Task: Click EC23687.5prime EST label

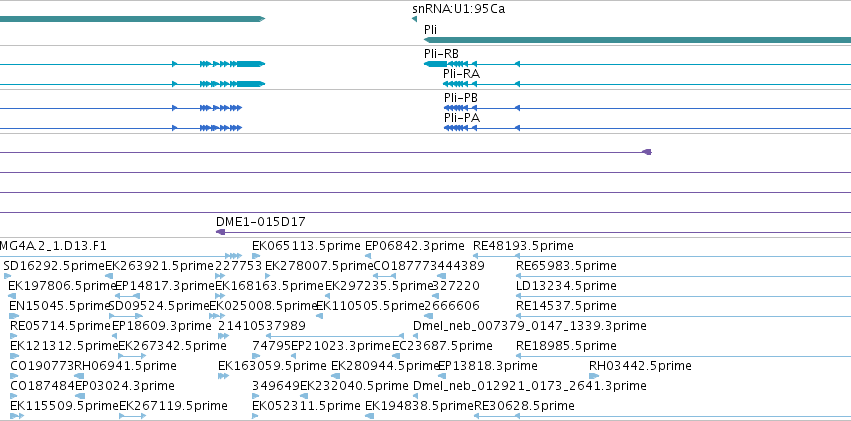Action: coord(442,346)
